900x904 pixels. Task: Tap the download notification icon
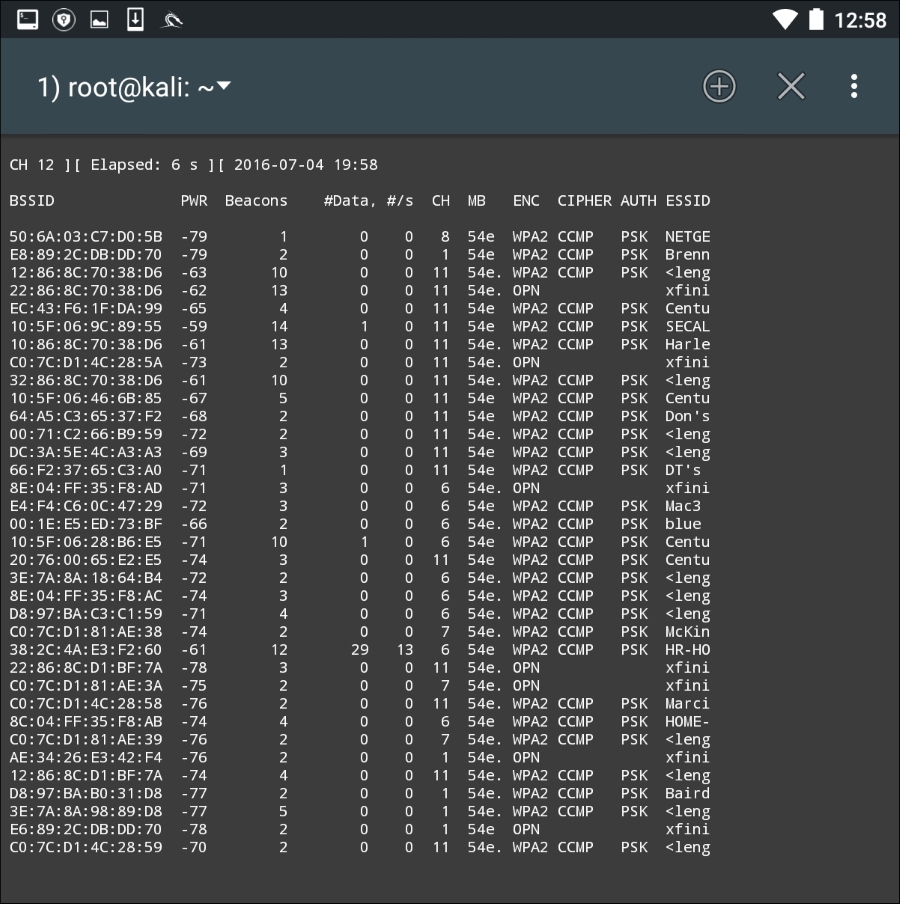(x=136, y=19)
